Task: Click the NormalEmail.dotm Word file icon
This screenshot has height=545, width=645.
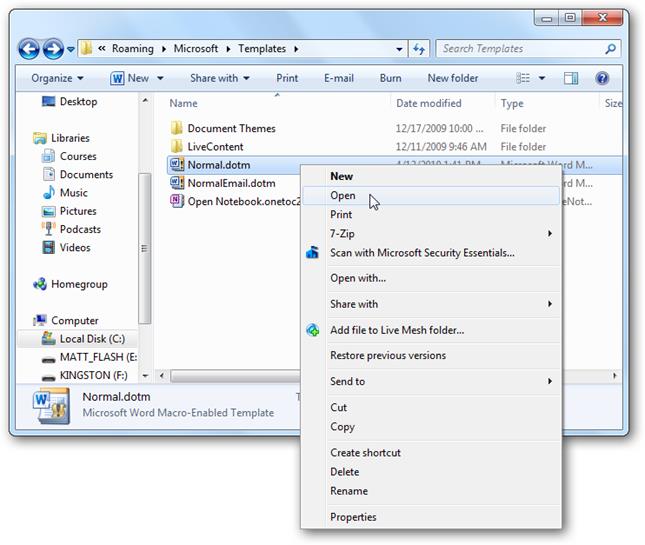Action: point(177,183)
